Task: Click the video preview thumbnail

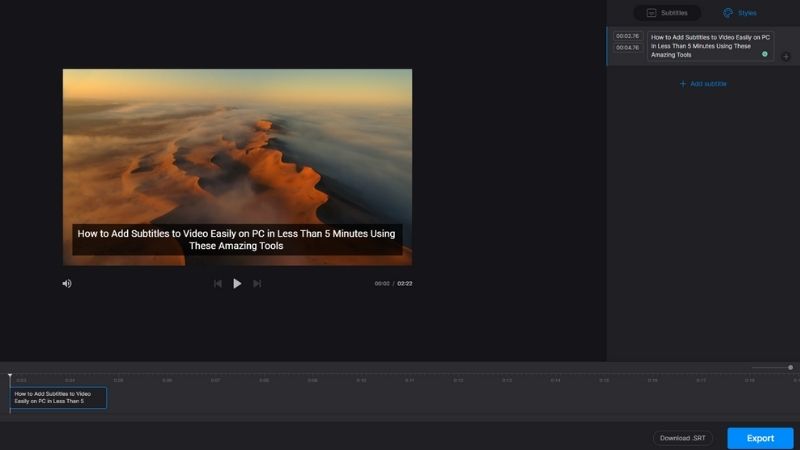Action: (237, 167)
